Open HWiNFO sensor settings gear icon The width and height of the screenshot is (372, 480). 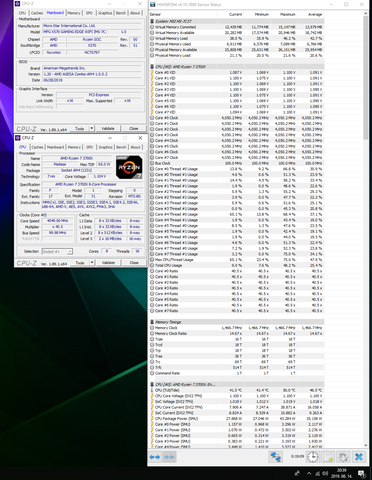point(343,457)
